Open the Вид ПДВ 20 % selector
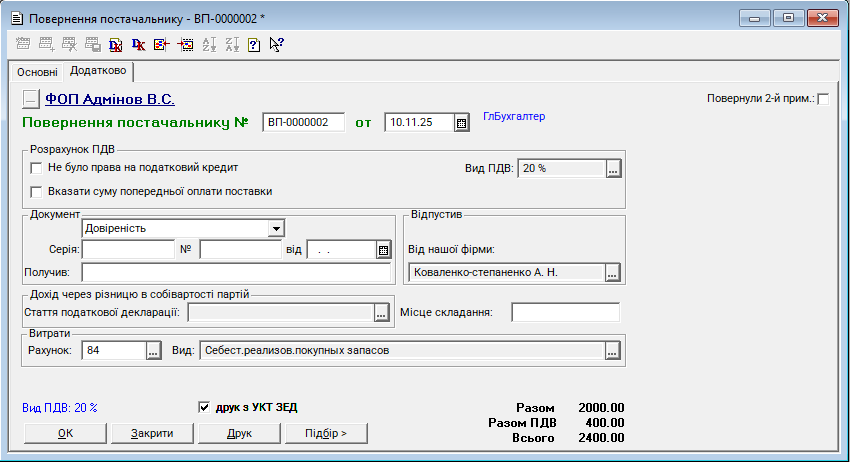Screen dimensions: 850x462 [x=613, y=169]
